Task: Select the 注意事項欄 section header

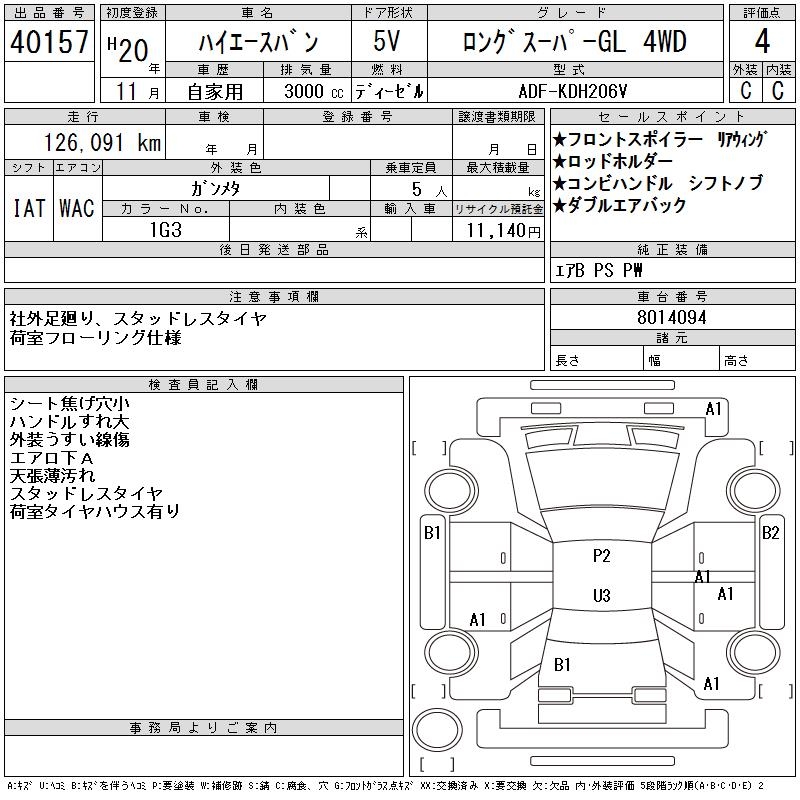Action: (x=274, y=297)
